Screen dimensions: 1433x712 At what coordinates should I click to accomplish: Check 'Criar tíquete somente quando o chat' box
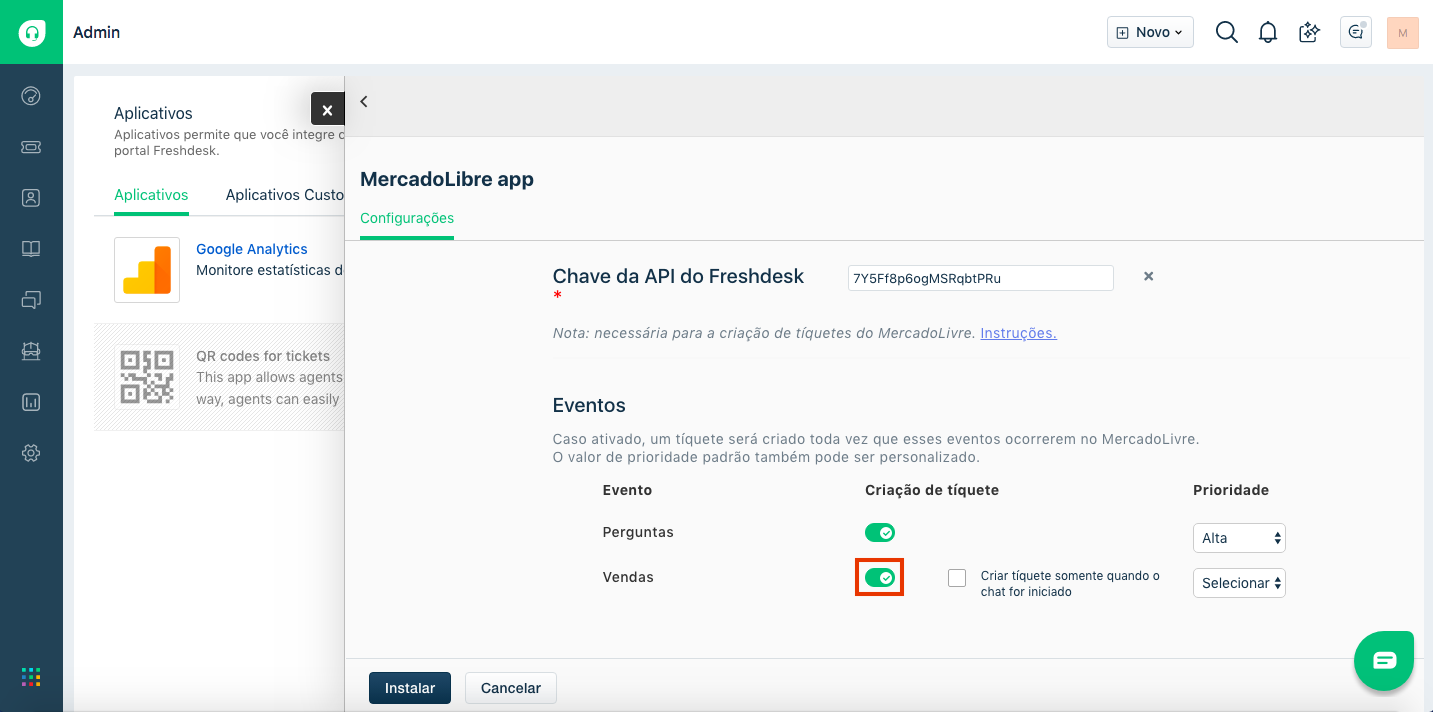click(x=957, y=578)
